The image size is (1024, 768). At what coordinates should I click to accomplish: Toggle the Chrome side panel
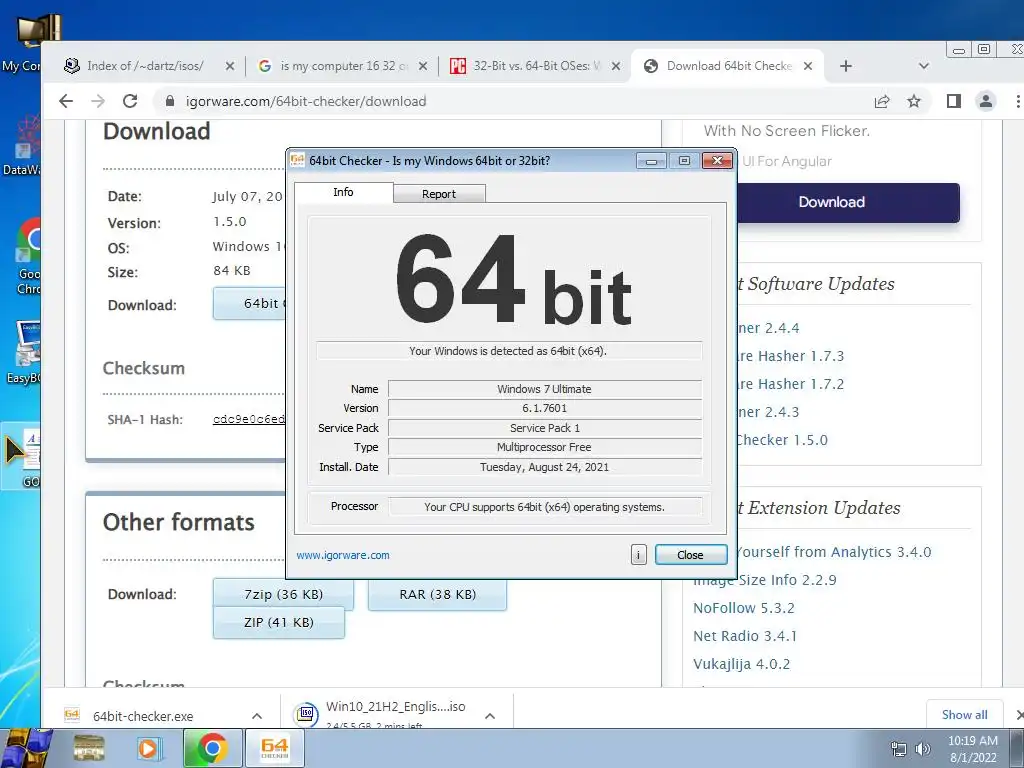point(953,101)
